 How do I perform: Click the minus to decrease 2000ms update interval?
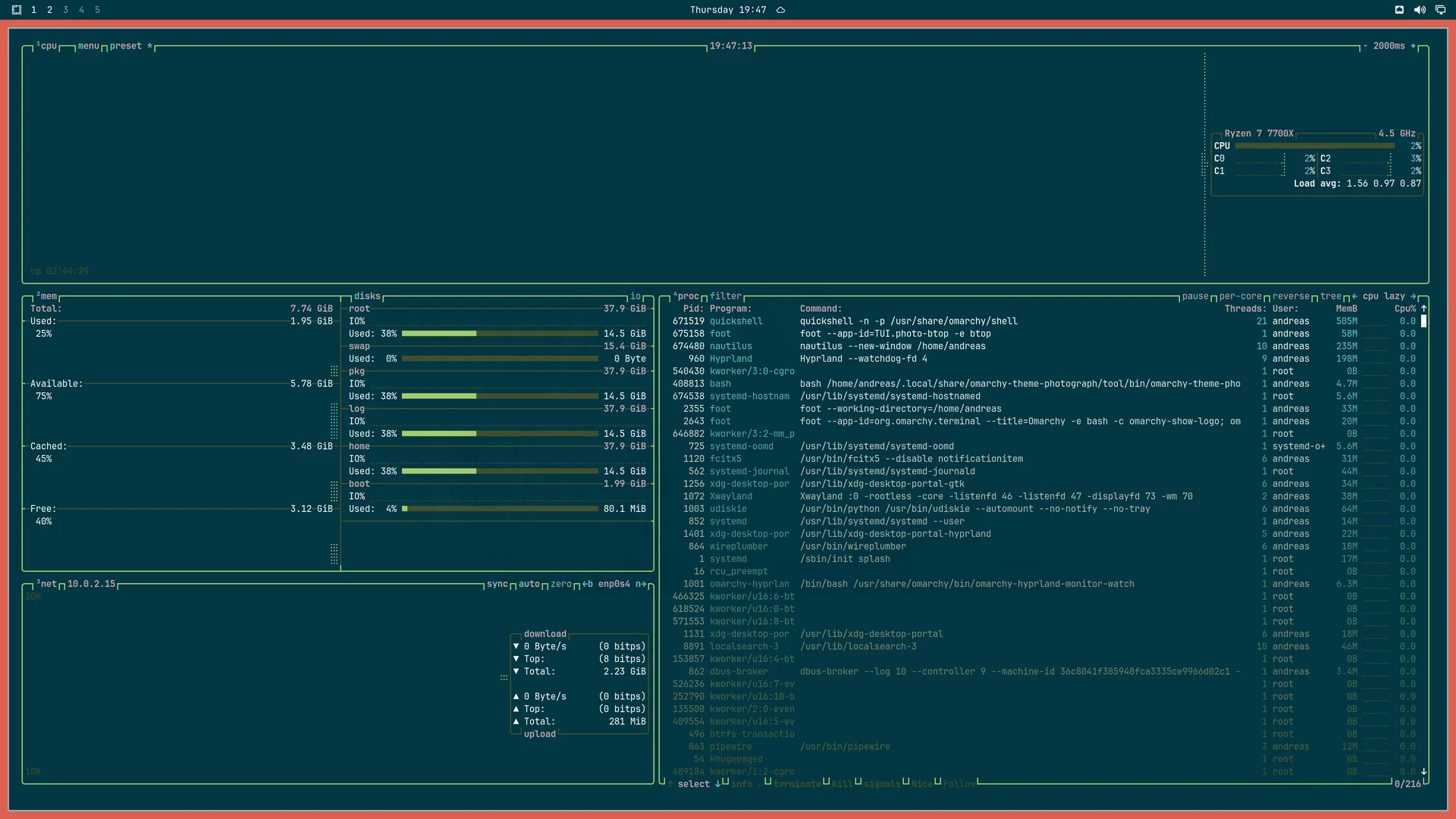click(1365, 46)
